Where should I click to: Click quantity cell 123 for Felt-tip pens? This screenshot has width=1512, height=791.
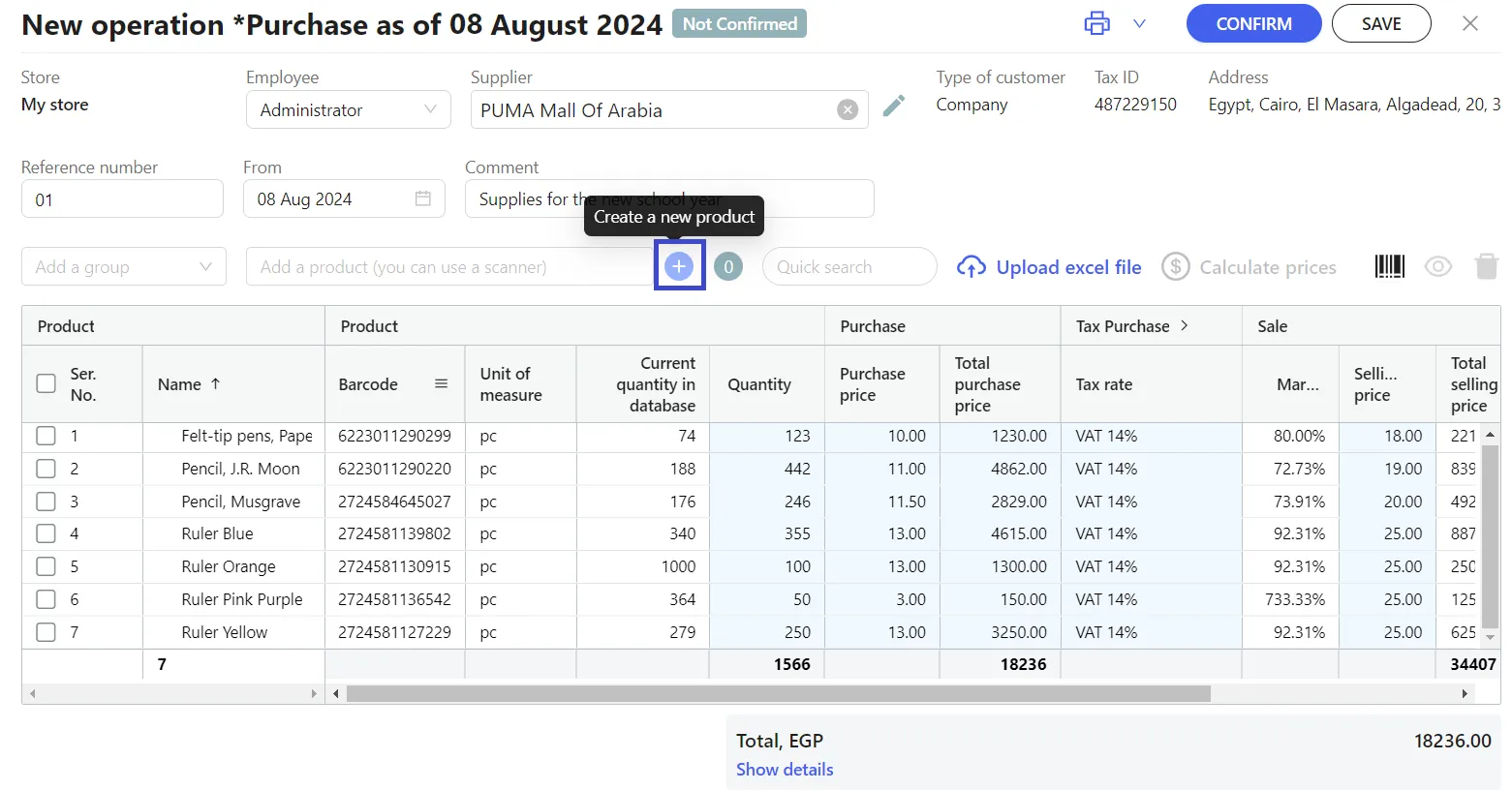pos(766,436)
